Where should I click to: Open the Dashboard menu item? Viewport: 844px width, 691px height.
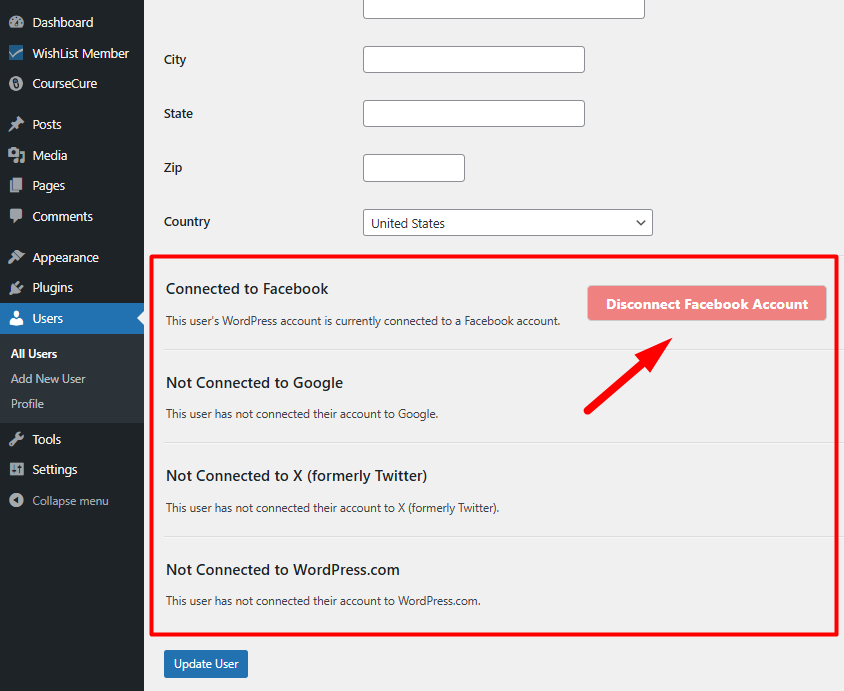click(x=63, y=23)
